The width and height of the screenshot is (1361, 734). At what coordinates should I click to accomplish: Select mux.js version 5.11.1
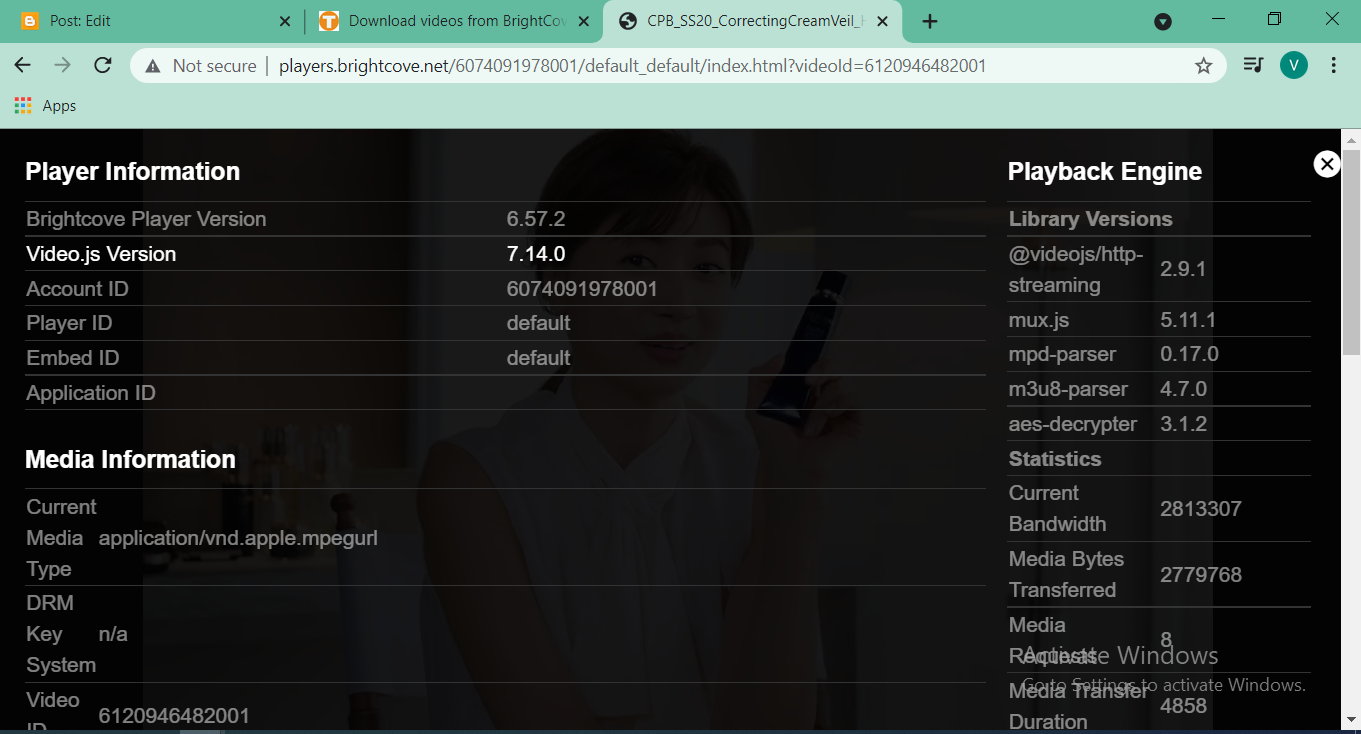point(1187,320)
